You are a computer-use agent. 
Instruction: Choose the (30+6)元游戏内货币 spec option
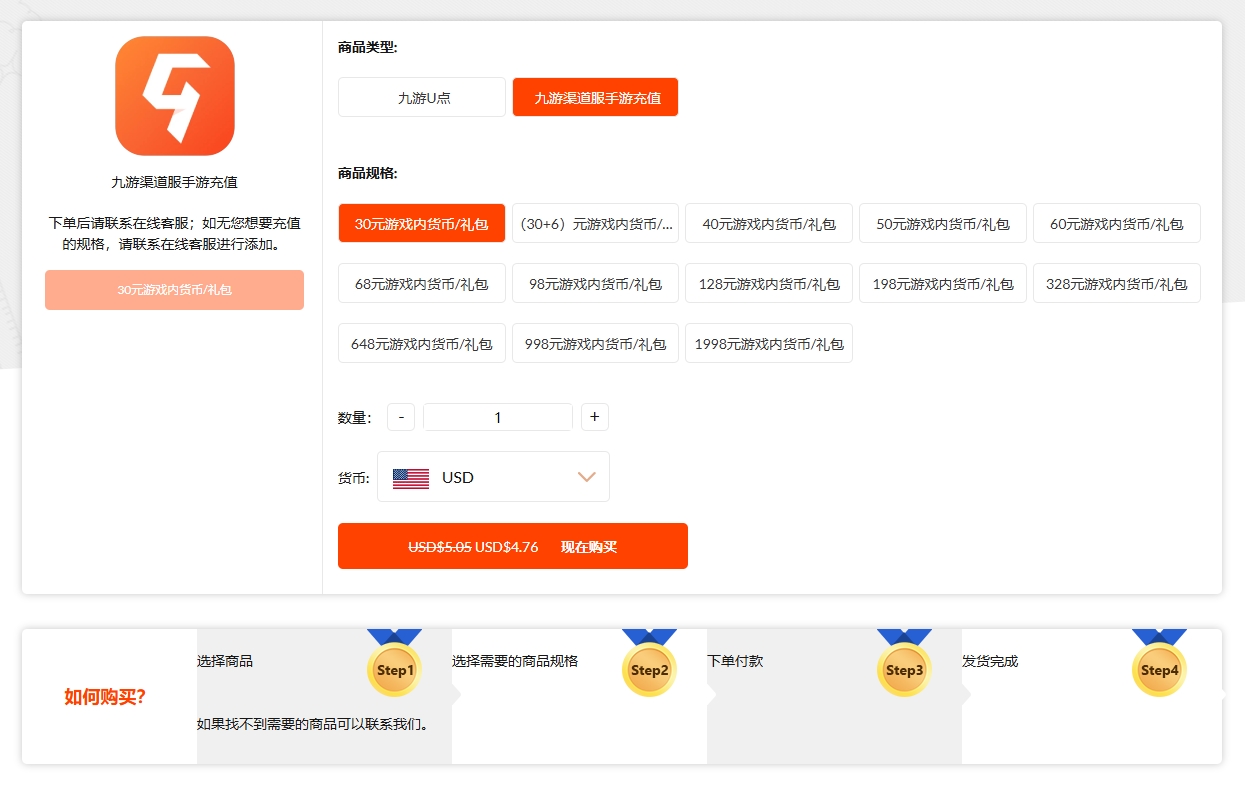(596, 223)
